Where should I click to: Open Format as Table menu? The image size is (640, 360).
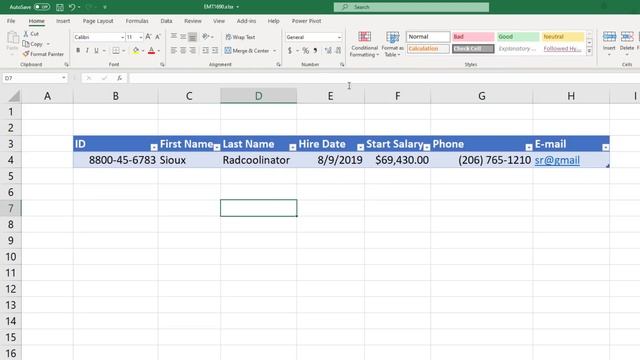click(x=392, y=44)
